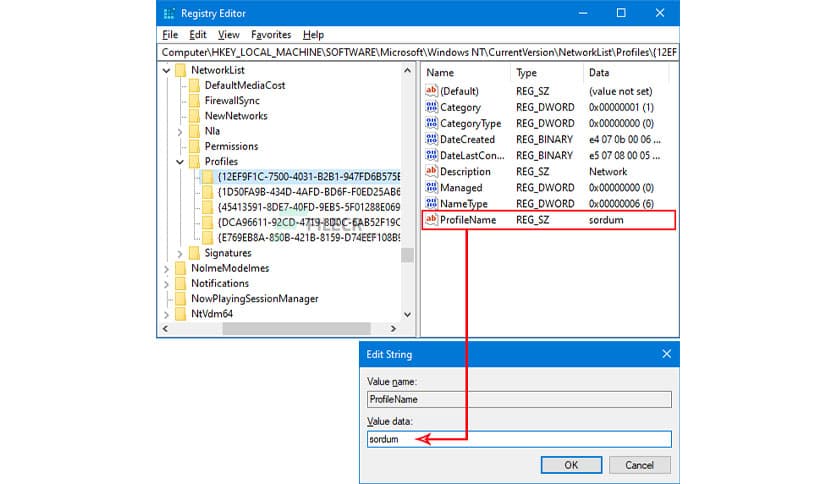This screenshot has height=484, width=836.
Task: Click the DateCreated binary value icon
Action: (x=431, y=139)
